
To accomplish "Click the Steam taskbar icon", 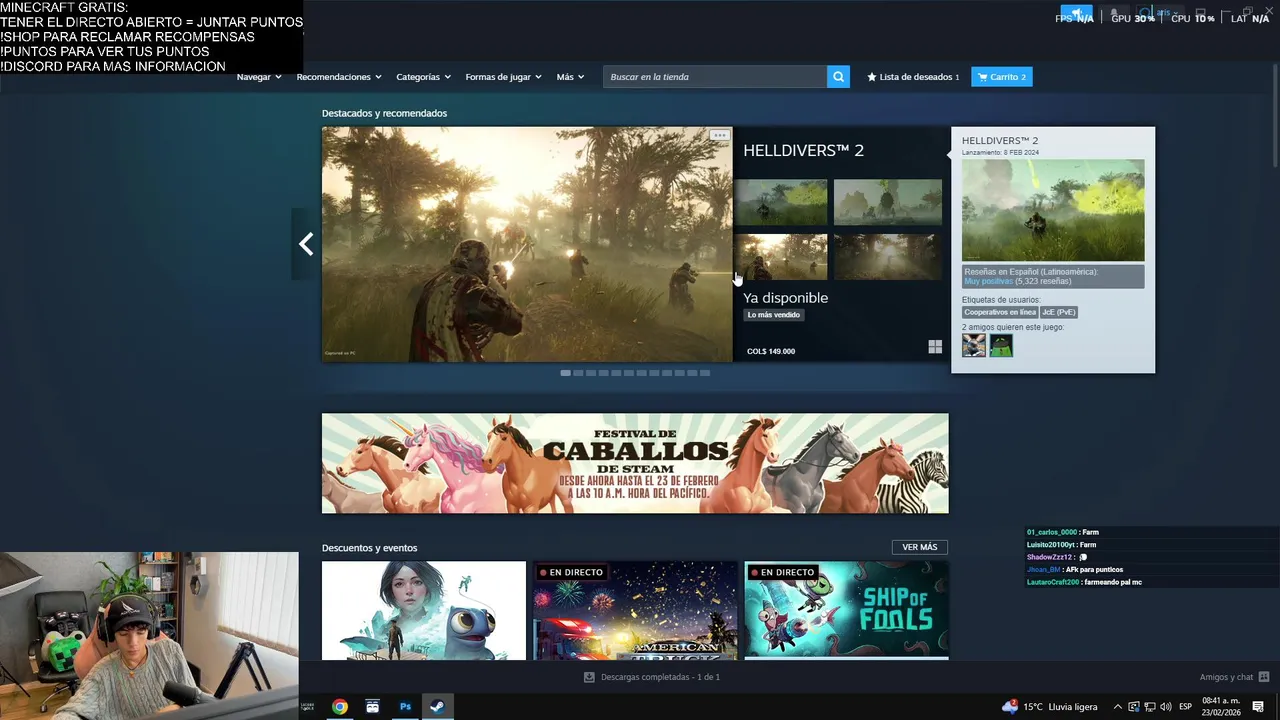I will tap(437, 706).
